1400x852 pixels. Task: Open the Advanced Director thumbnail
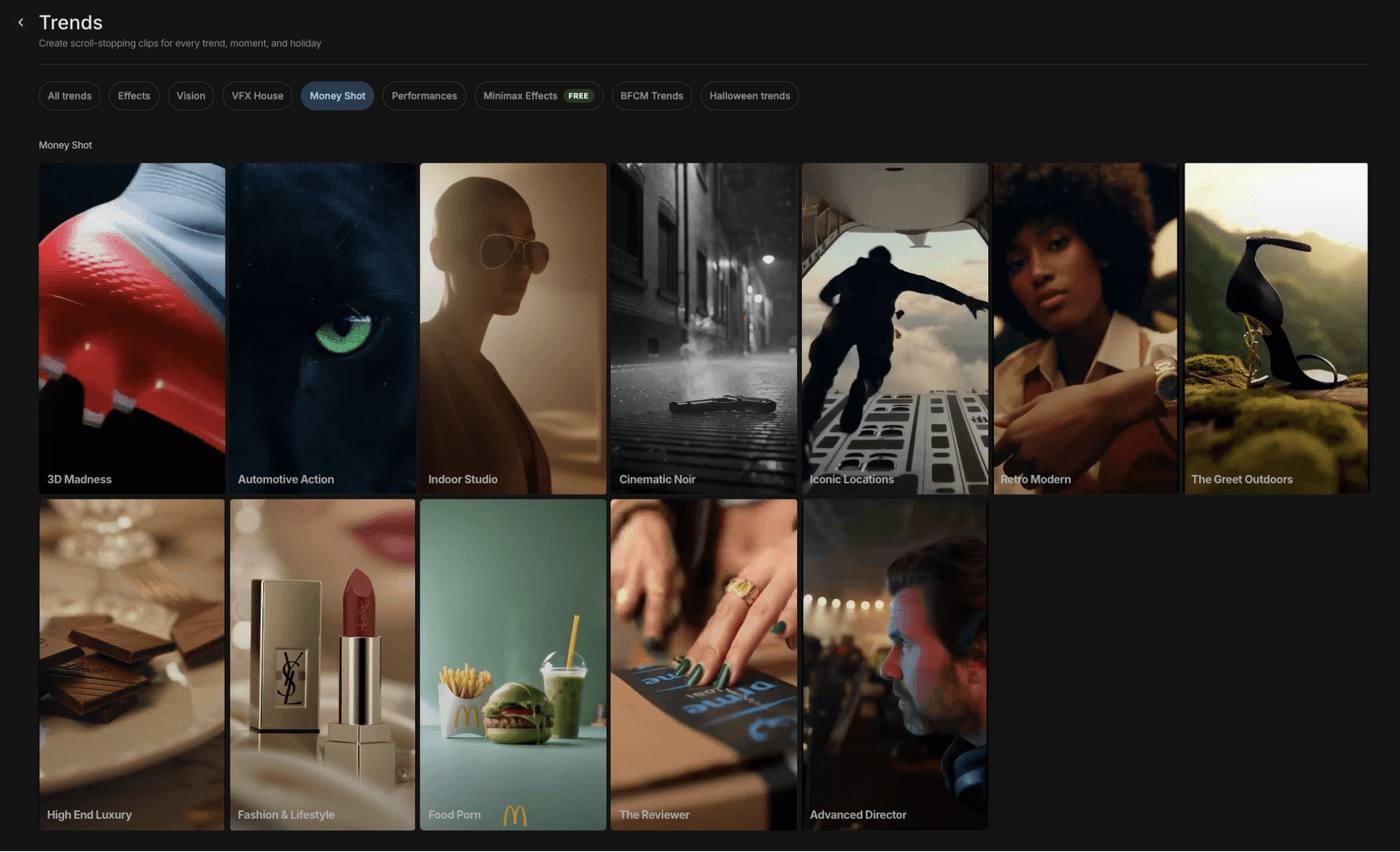point(895,664)
